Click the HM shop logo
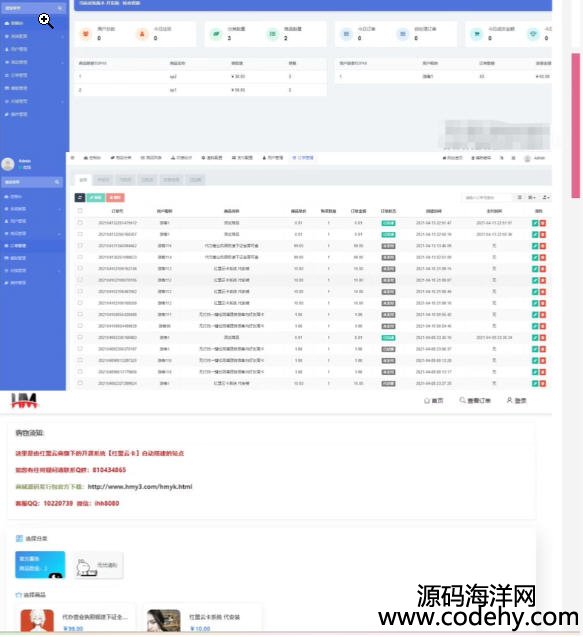Screen dimensions: 583x637 tap(24, 401)
